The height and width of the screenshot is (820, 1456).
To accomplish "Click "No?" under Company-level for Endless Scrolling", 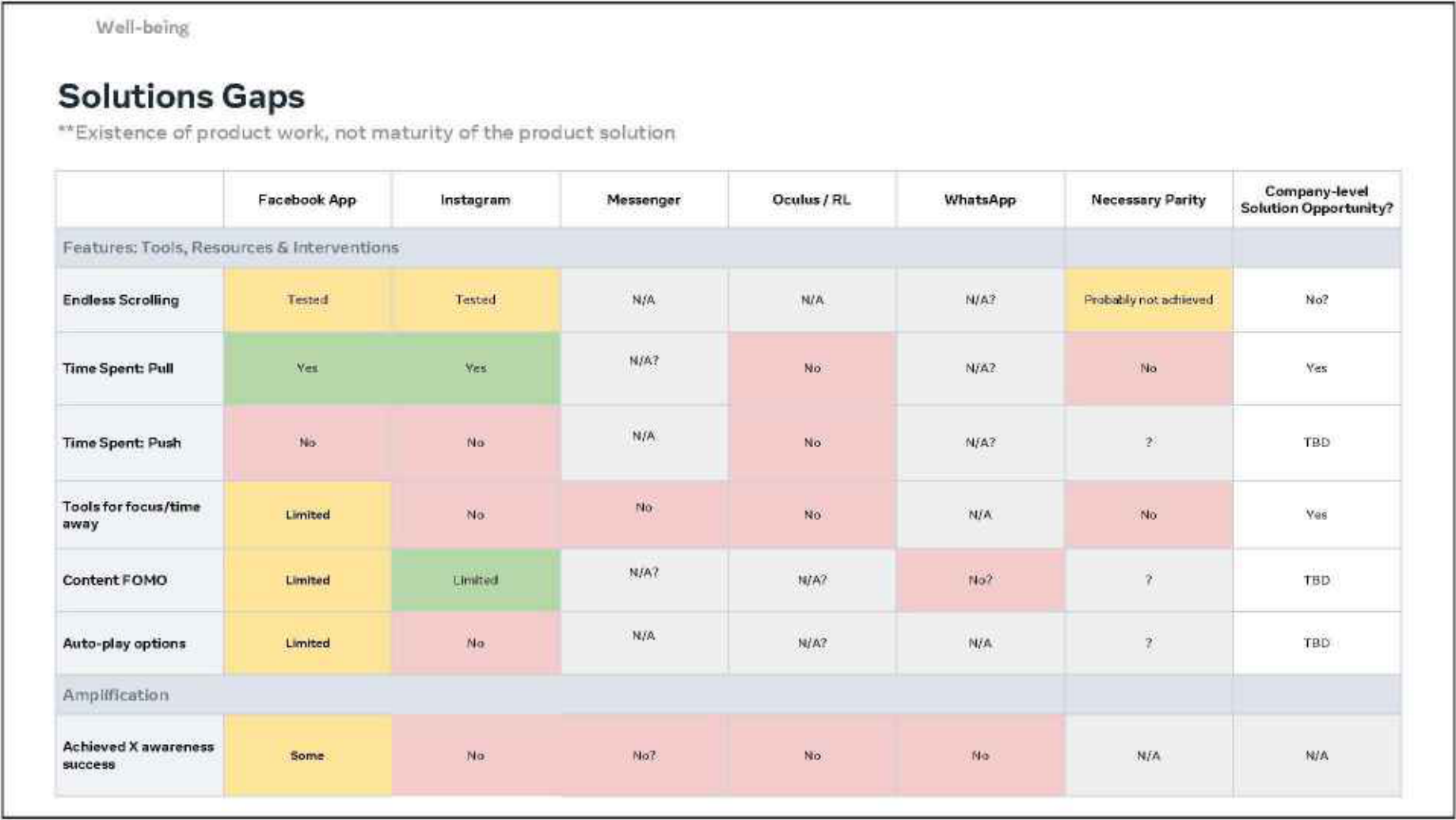I will click(x=1317, y=300).
